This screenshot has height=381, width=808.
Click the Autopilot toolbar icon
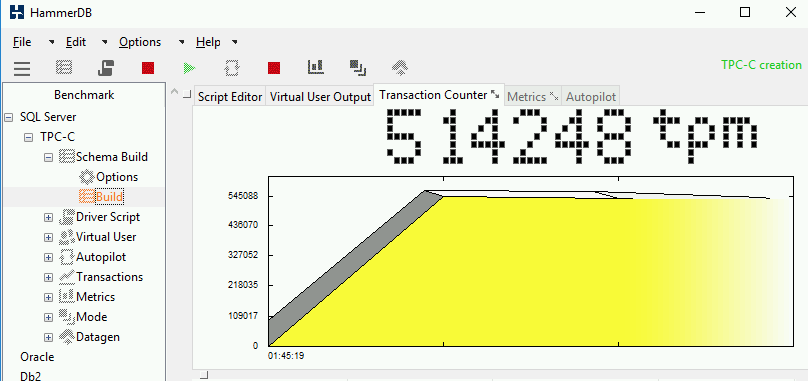coord(232,68)
